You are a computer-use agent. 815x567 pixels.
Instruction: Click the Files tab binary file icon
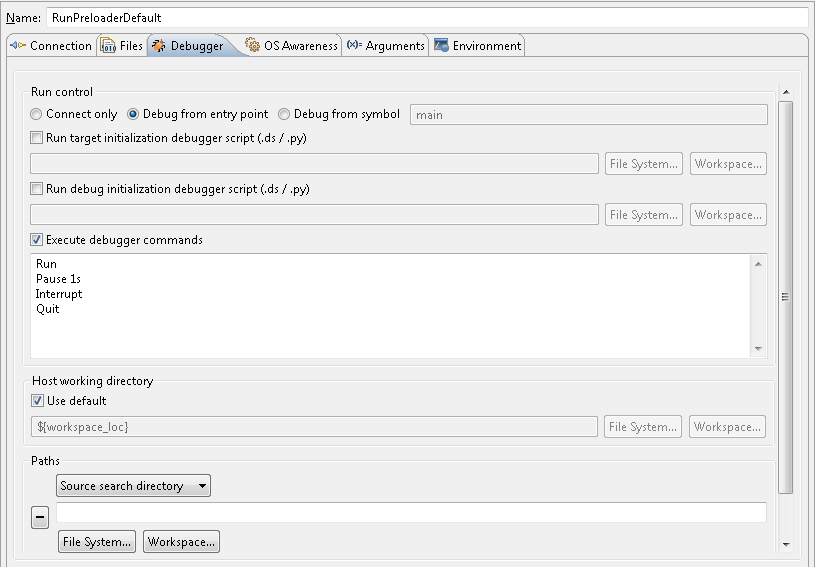click(x=108, y=46)
